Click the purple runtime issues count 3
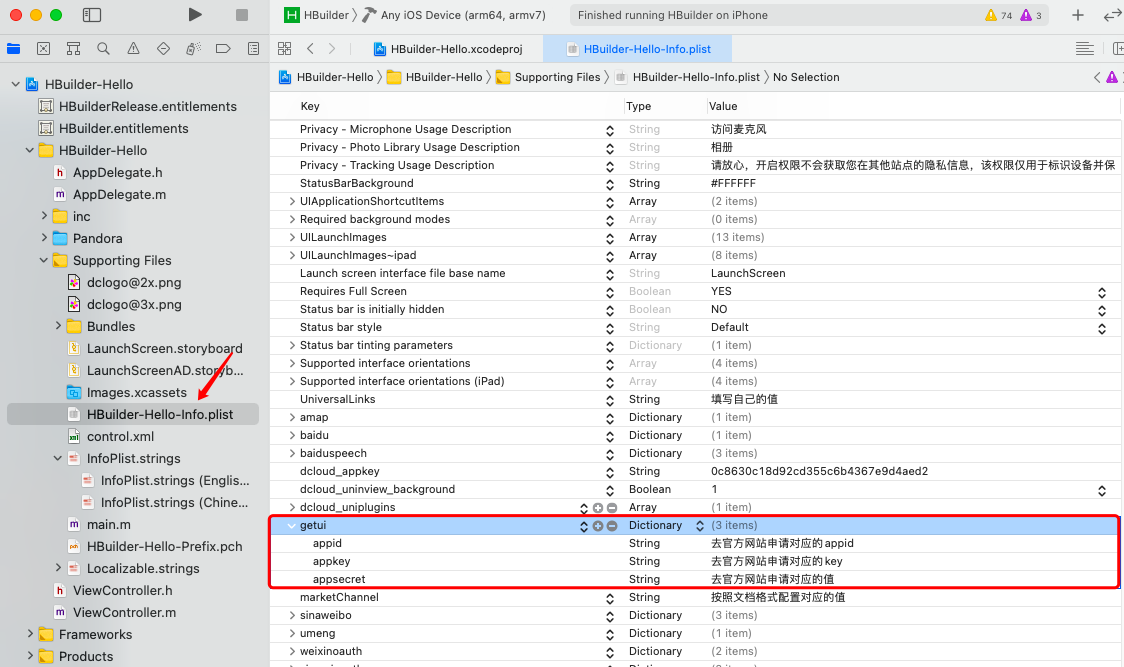Image resolution: width=1124 pixels, height=667 pixels. click(x=1032, y=15)
